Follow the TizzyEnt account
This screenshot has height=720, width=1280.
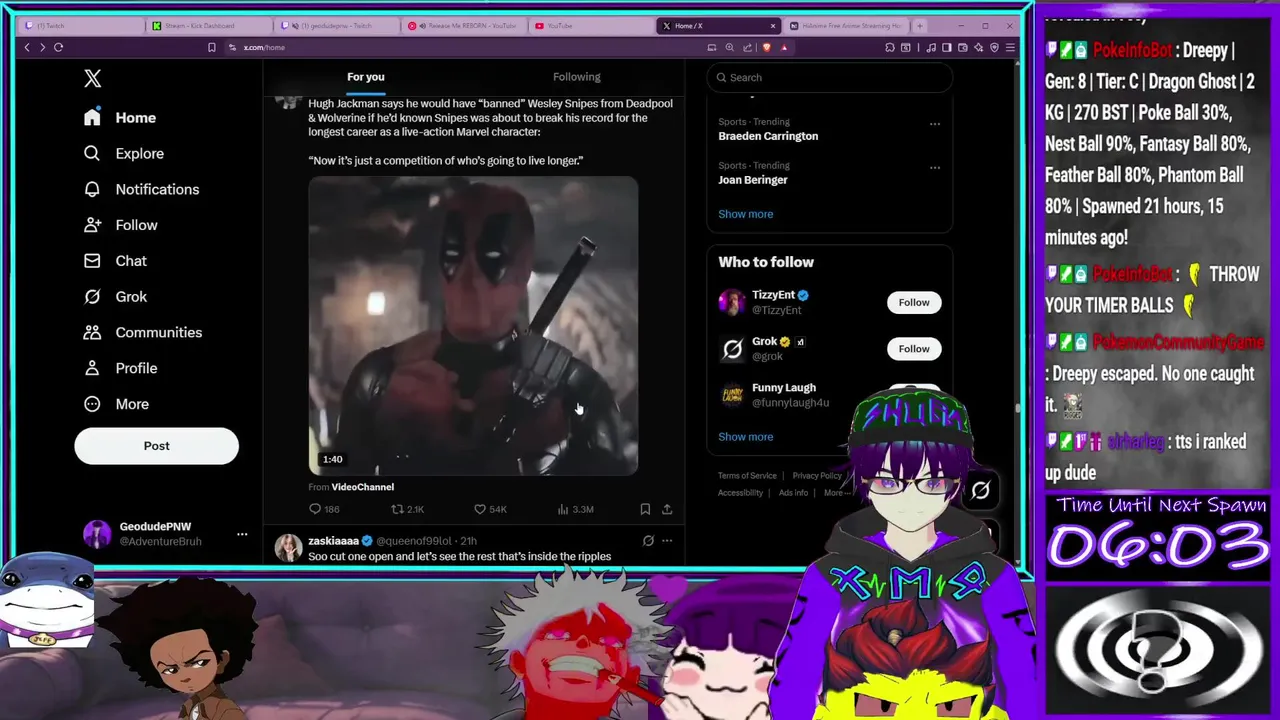[914, 302]
